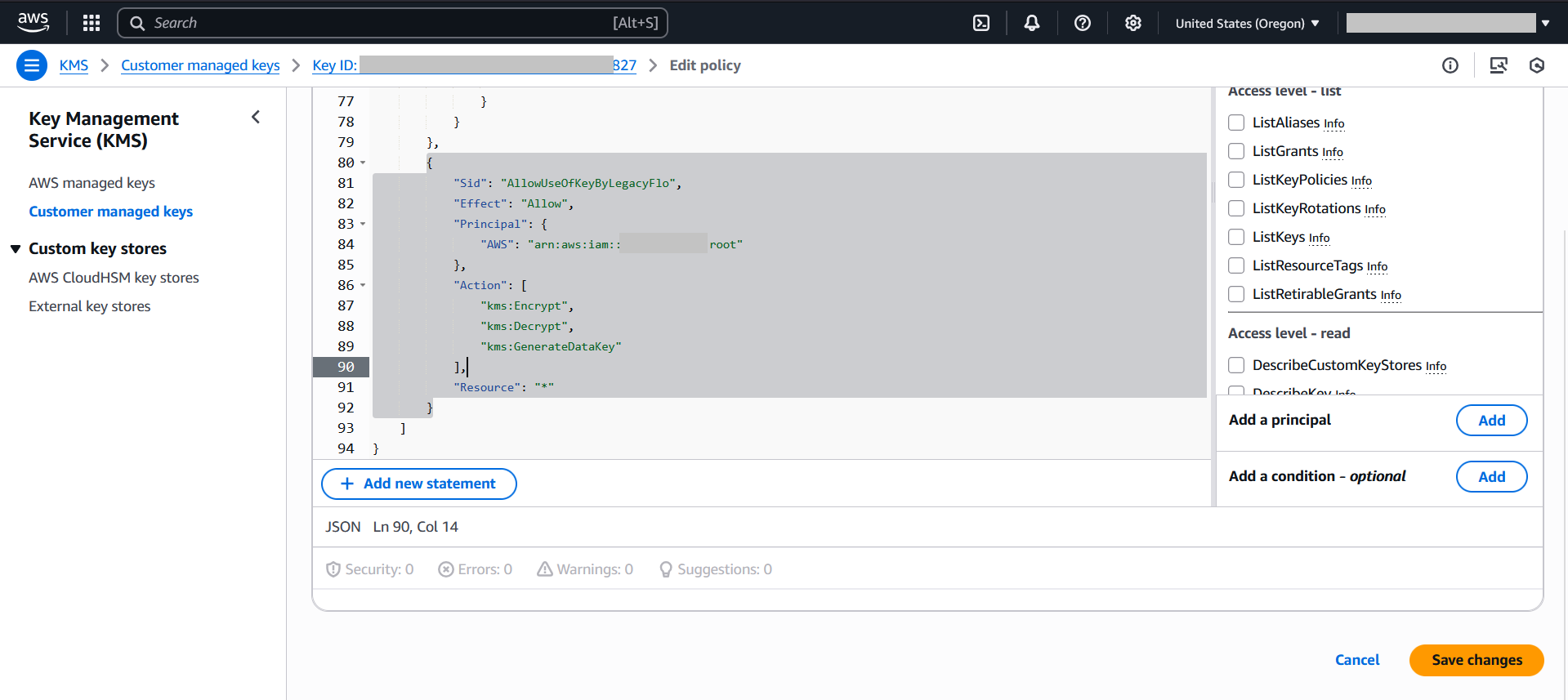
Task: Open Info link for ListKeyPolicies
Action: [x=1361, y=181]
